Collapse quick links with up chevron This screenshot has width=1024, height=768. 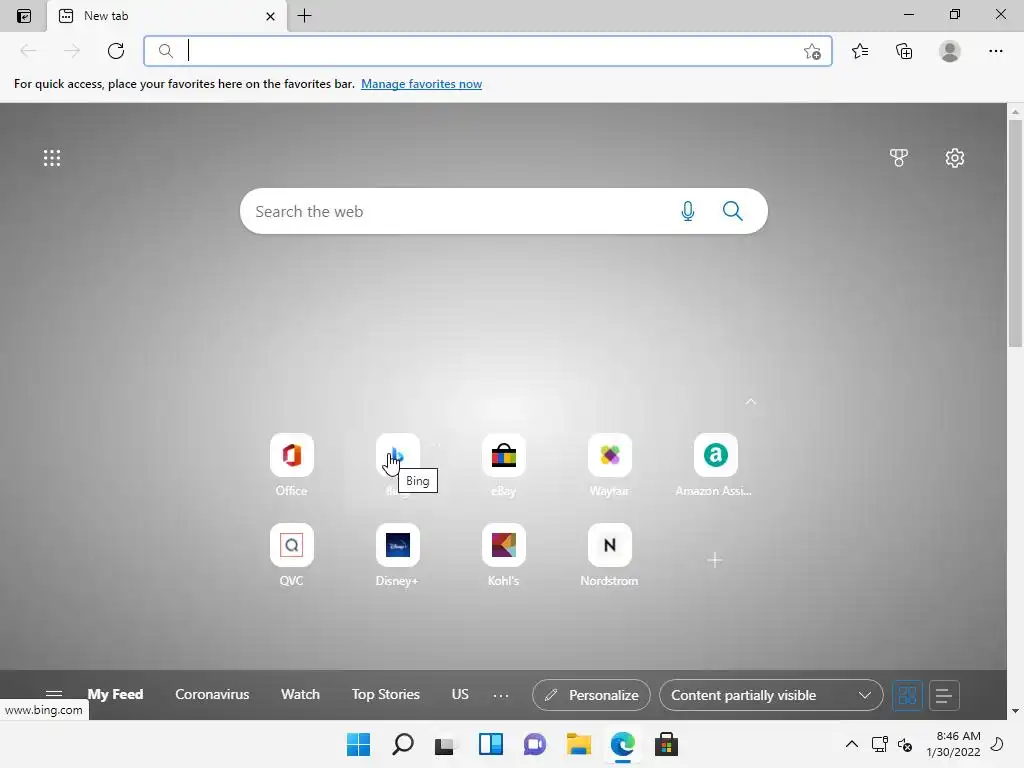(x=751, y=402)
